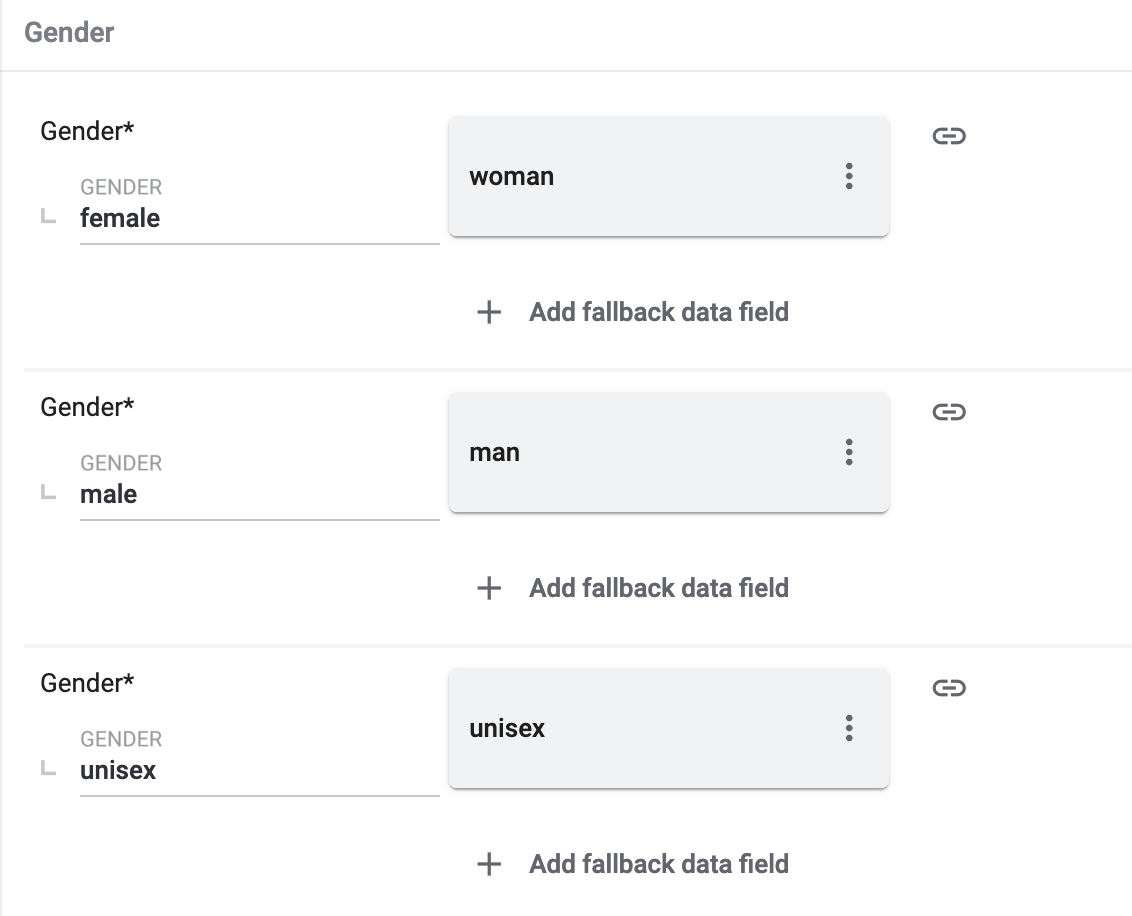Image resolution: width=1132 pixels, height=916 pixels.
Task: Select the unisex data field box
Action: (x=640, y=729)
